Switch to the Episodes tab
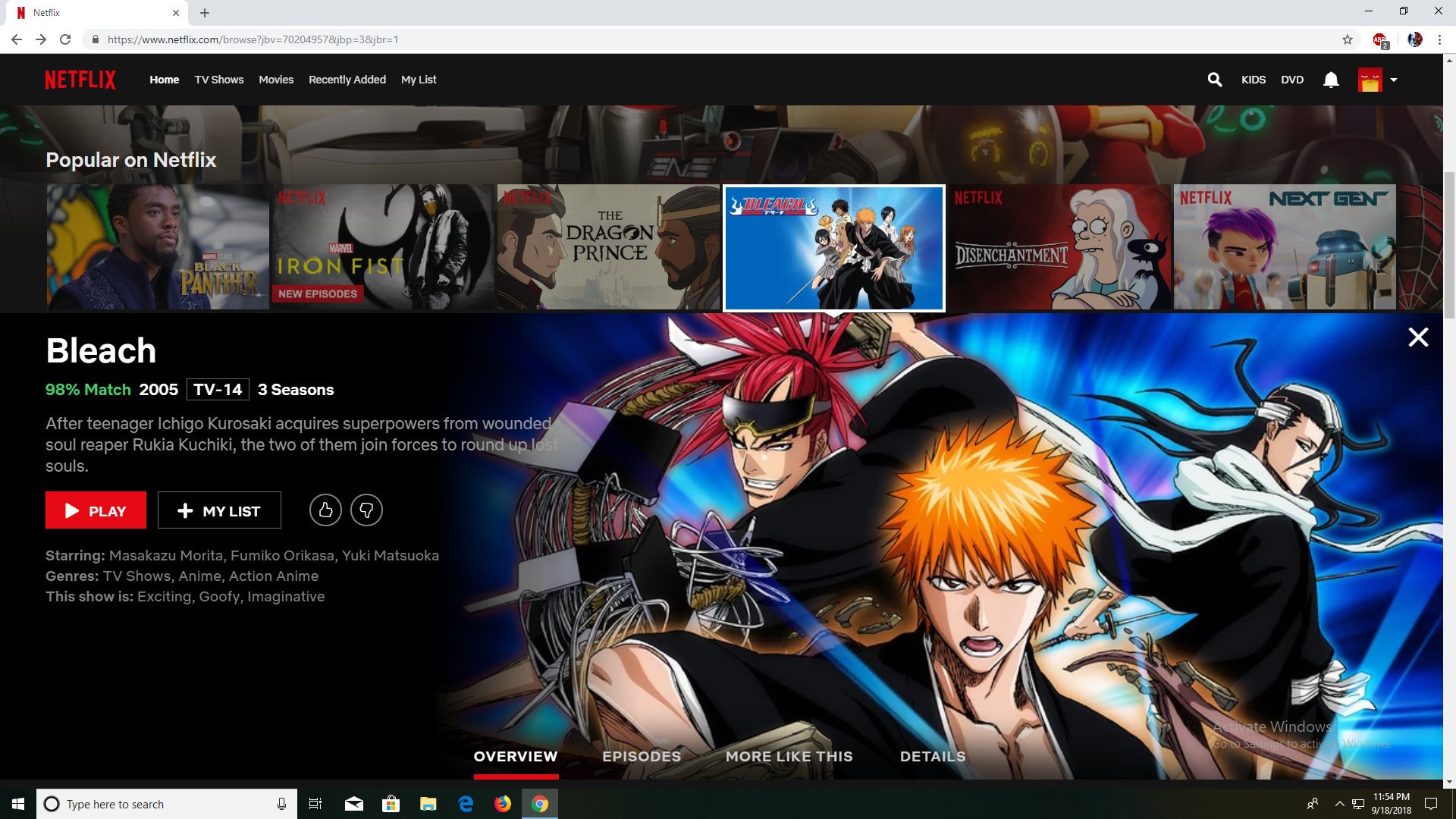 click(642, 757)
